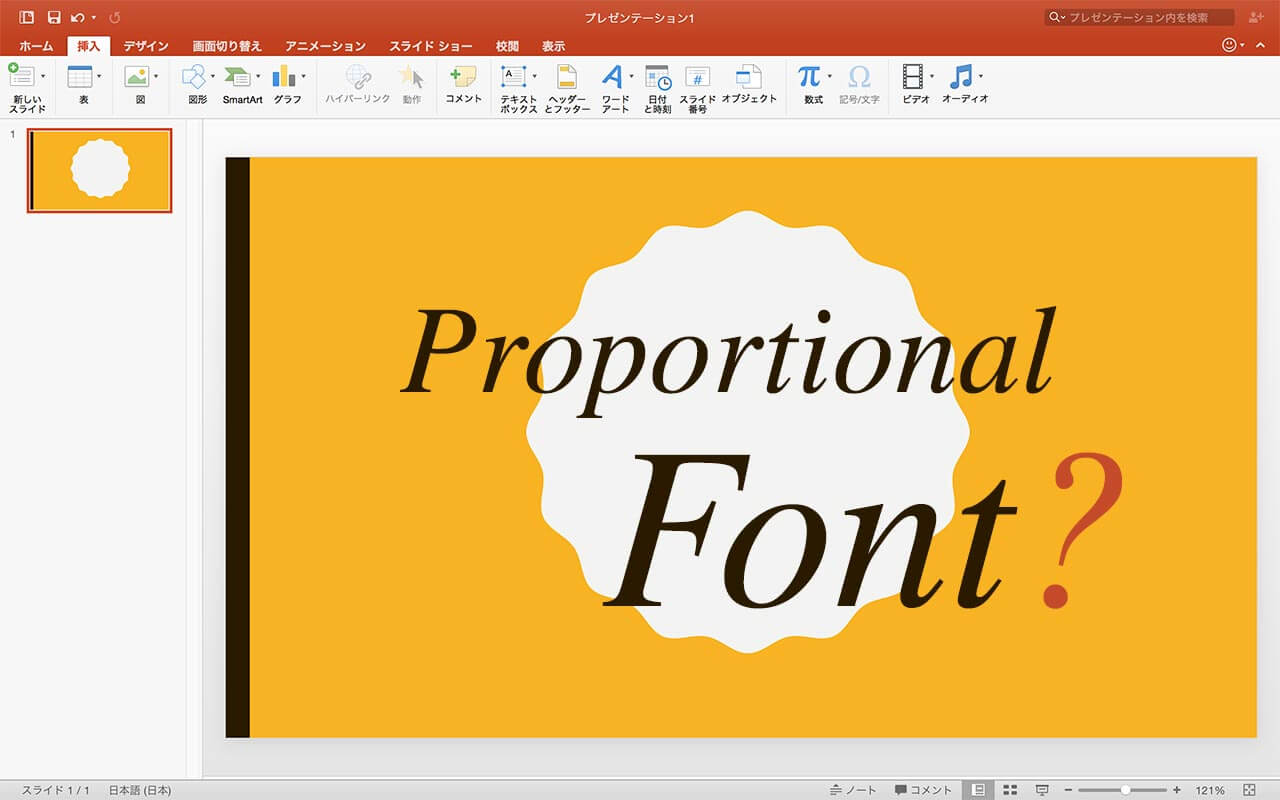Collapse the ribbon with the chevron

click(1258, 46)
